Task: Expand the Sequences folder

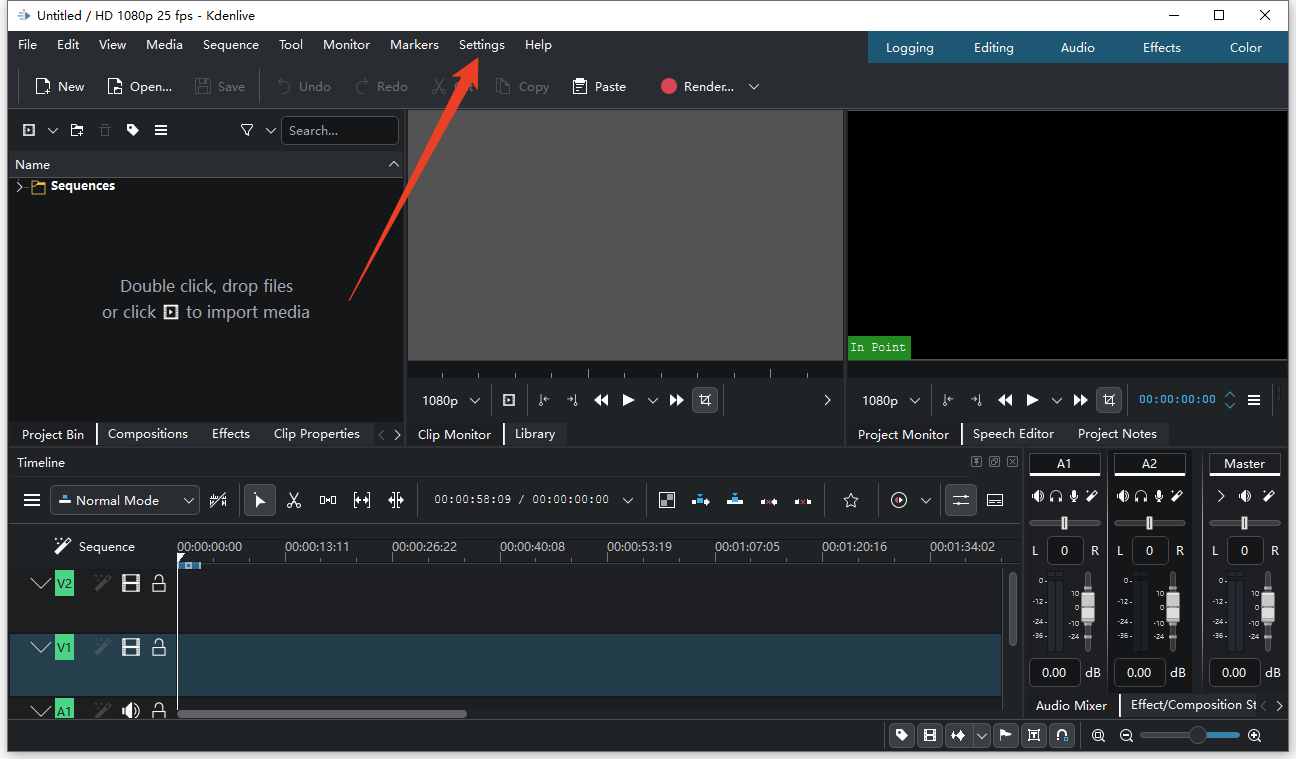Action: point(19,187)
